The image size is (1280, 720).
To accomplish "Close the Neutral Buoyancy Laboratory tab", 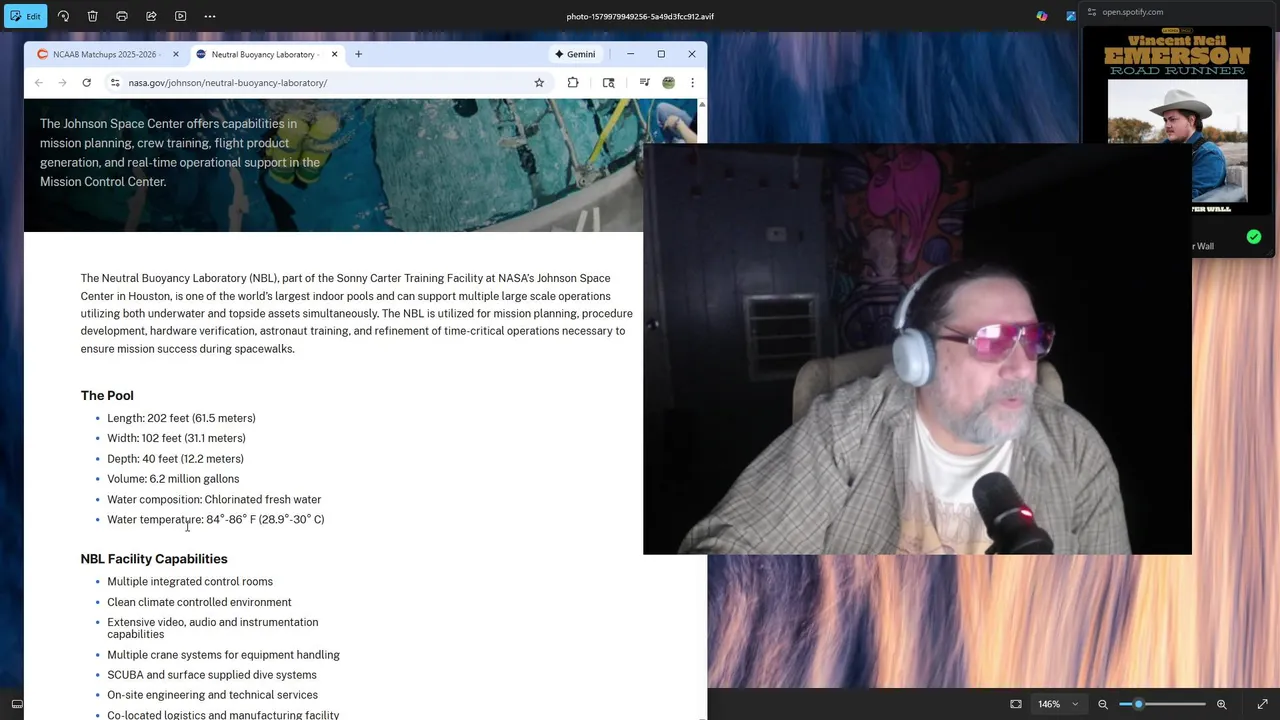I will click(334, 54).
